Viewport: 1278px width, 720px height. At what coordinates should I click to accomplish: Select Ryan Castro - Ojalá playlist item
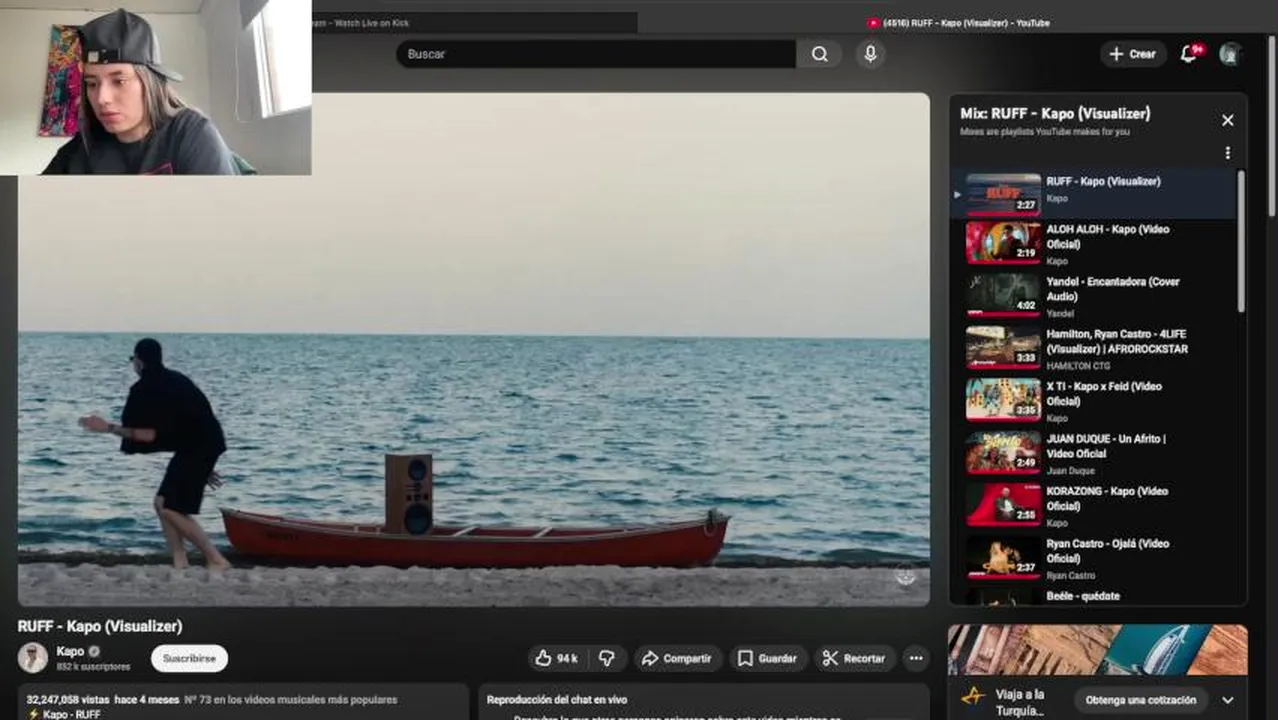point(1095,559)
